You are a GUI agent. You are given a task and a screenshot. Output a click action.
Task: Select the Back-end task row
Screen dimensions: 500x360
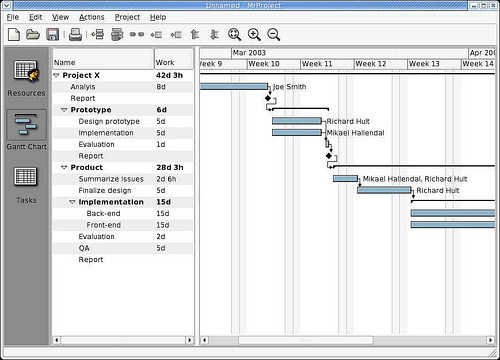pyautogui.click(x=123, y=213)
